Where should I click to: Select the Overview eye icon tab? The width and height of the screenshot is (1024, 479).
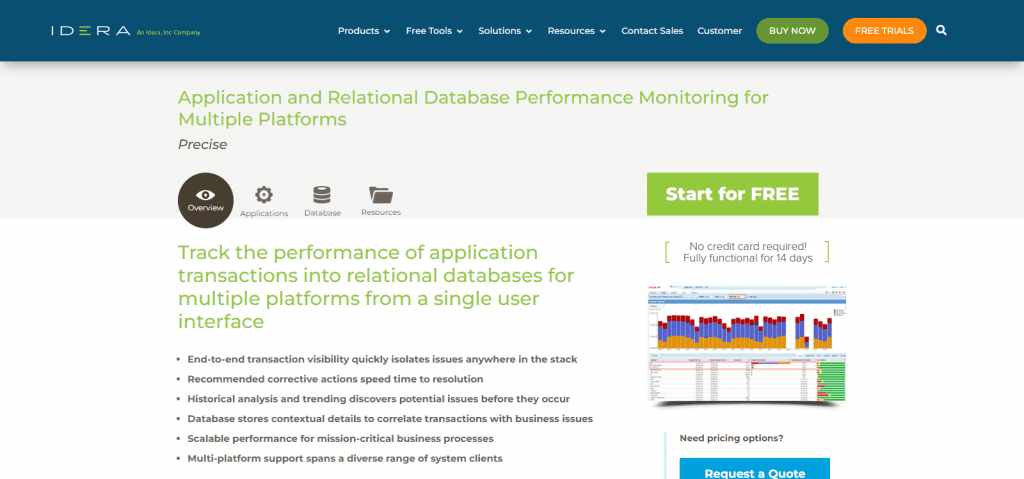click(x=206, y=200)
